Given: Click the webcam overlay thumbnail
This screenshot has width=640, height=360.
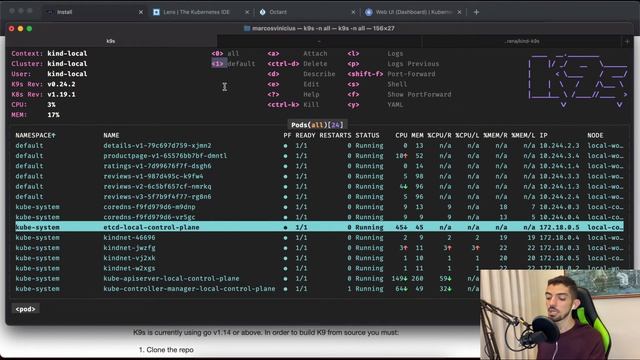Looking at the screenshot, I should tap(560, 314).
